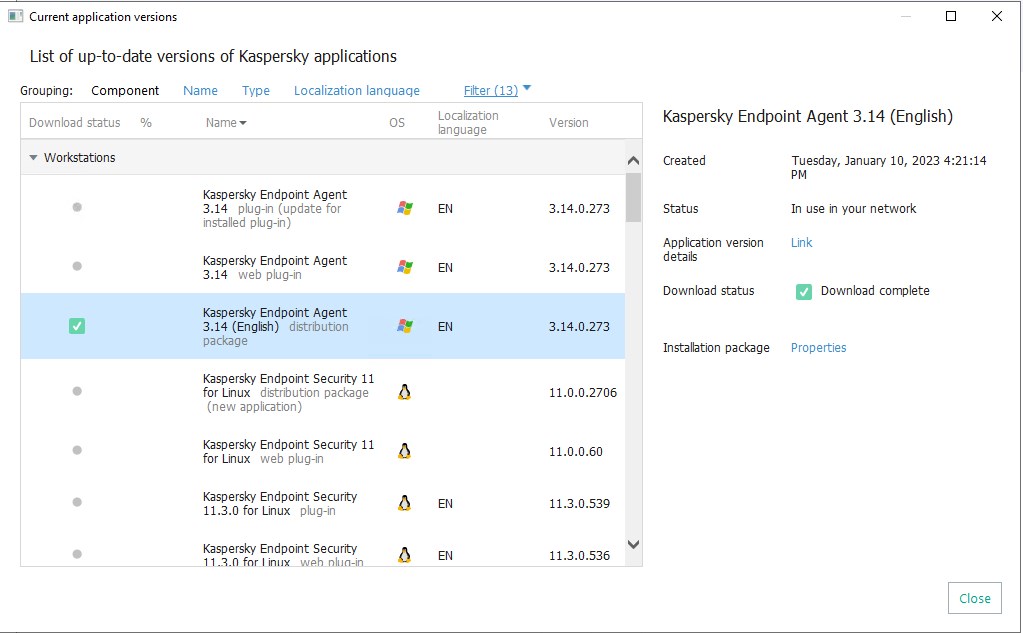Click Windows OS icon for Endpoint Agent web plug-in
Screen dimensions: 1023x633
pos(404,267)
